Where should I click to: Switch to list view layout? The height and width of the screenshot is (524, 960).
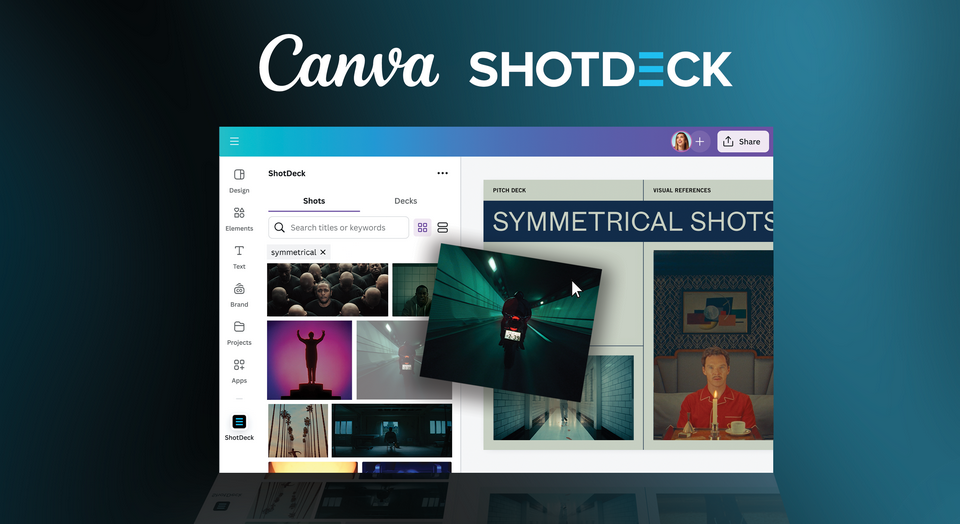[443, 228]
